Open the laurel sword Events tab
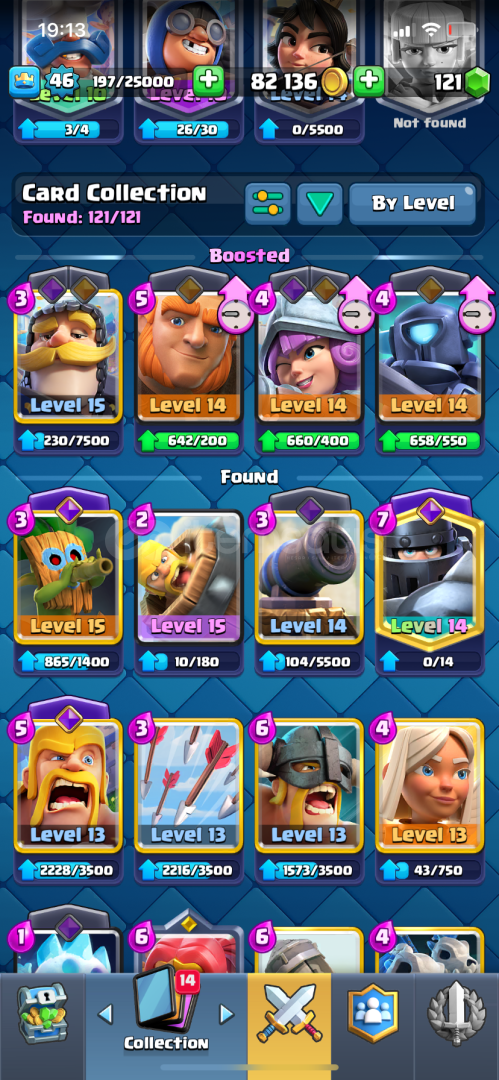The width and height of the screenshot is (499, 1080). point(456,1013)
